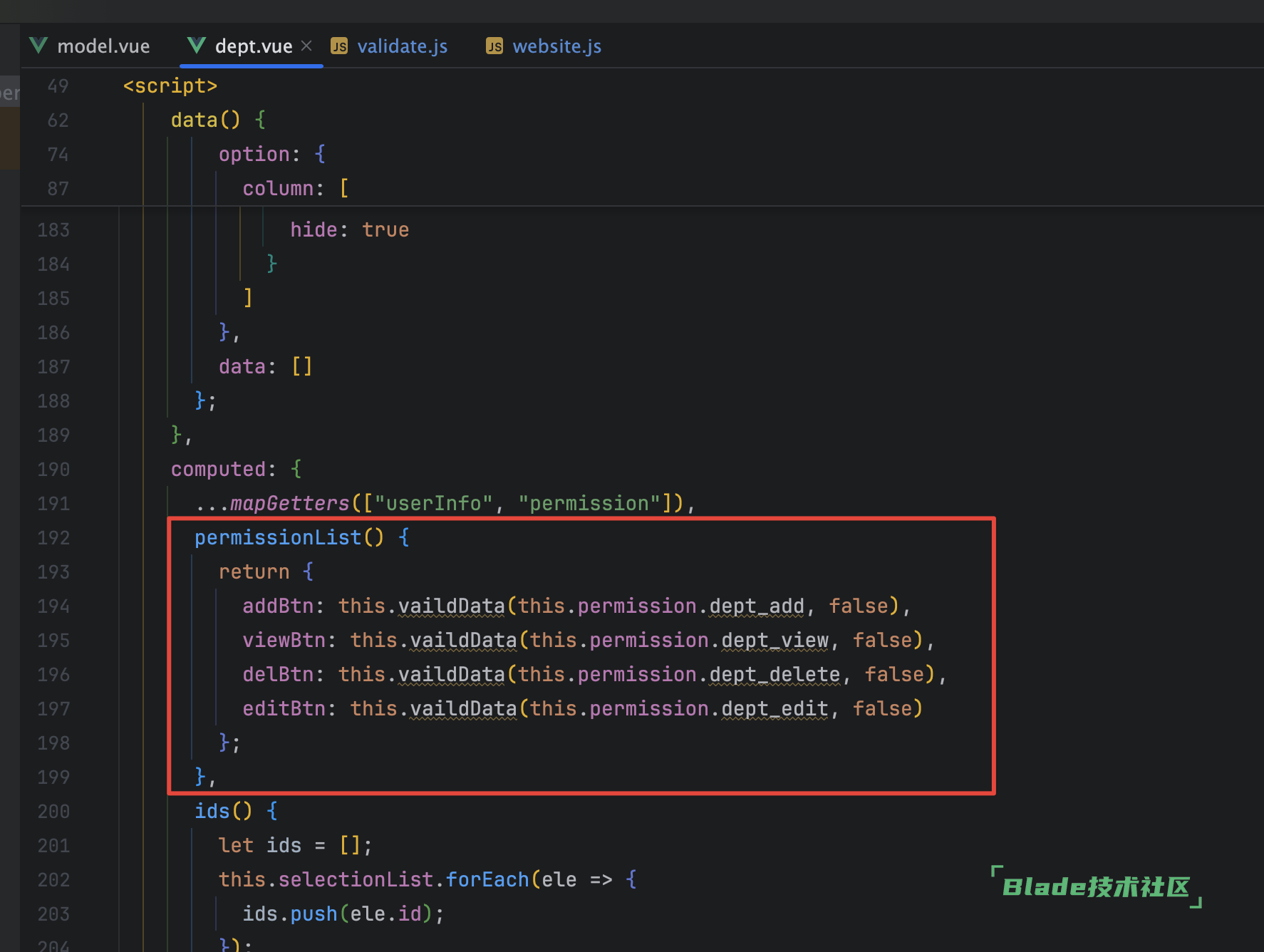
Task: Click the JS icon on website.js tab
Action: (494, 46)
